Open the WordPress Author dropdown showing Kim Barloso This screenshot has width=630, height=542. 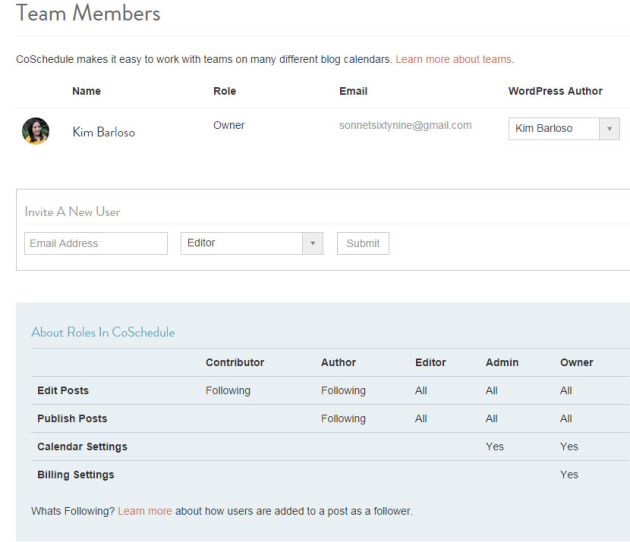(564, 129)
